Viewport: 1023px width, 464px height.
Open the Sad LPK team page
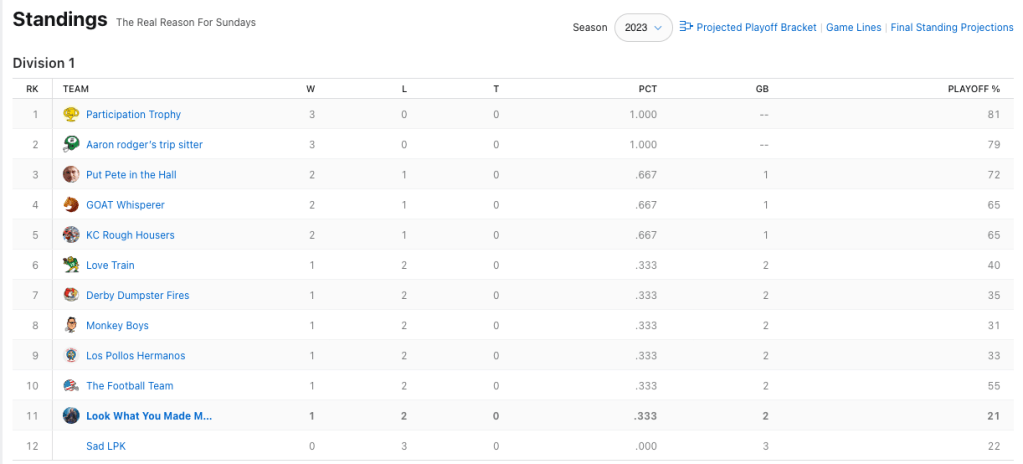click(106, 446)
